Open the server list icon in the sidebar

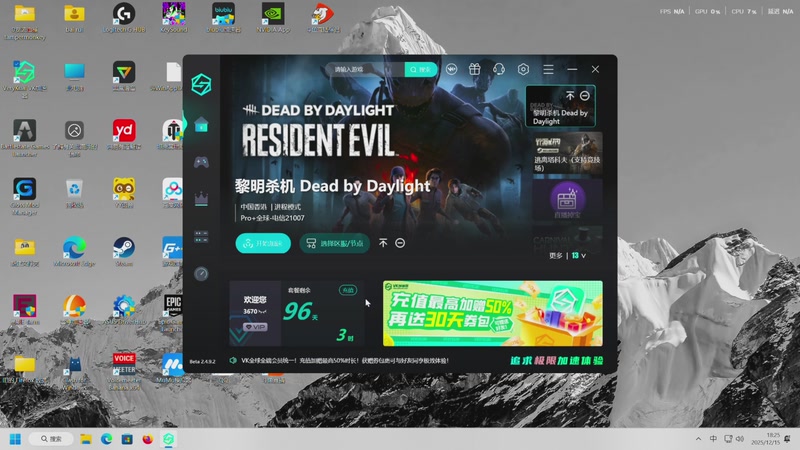tap(201, 237)
